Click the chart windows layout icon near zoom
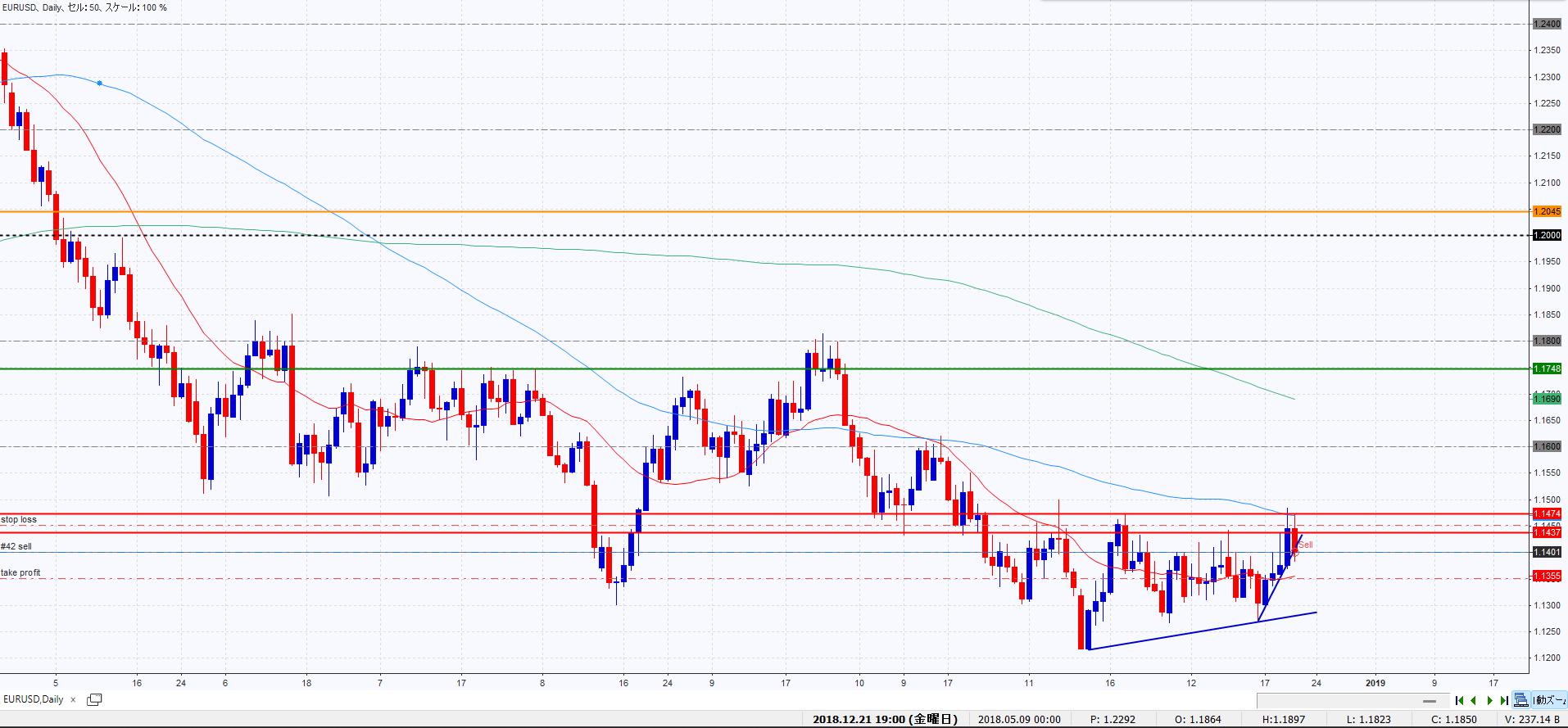This screenshot has height=728, width=1568. click(1520, 700)
